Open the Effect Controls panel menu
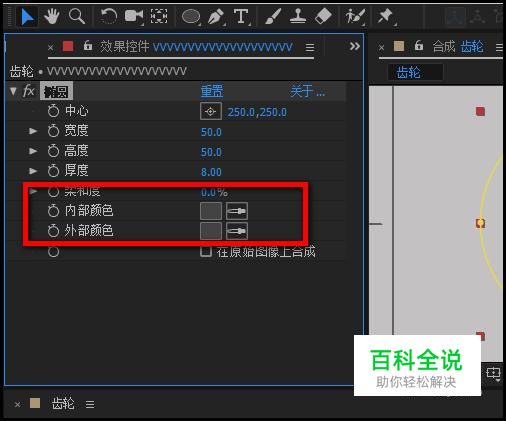The height and width of the screenshot is (421, 506). [310, 48]
